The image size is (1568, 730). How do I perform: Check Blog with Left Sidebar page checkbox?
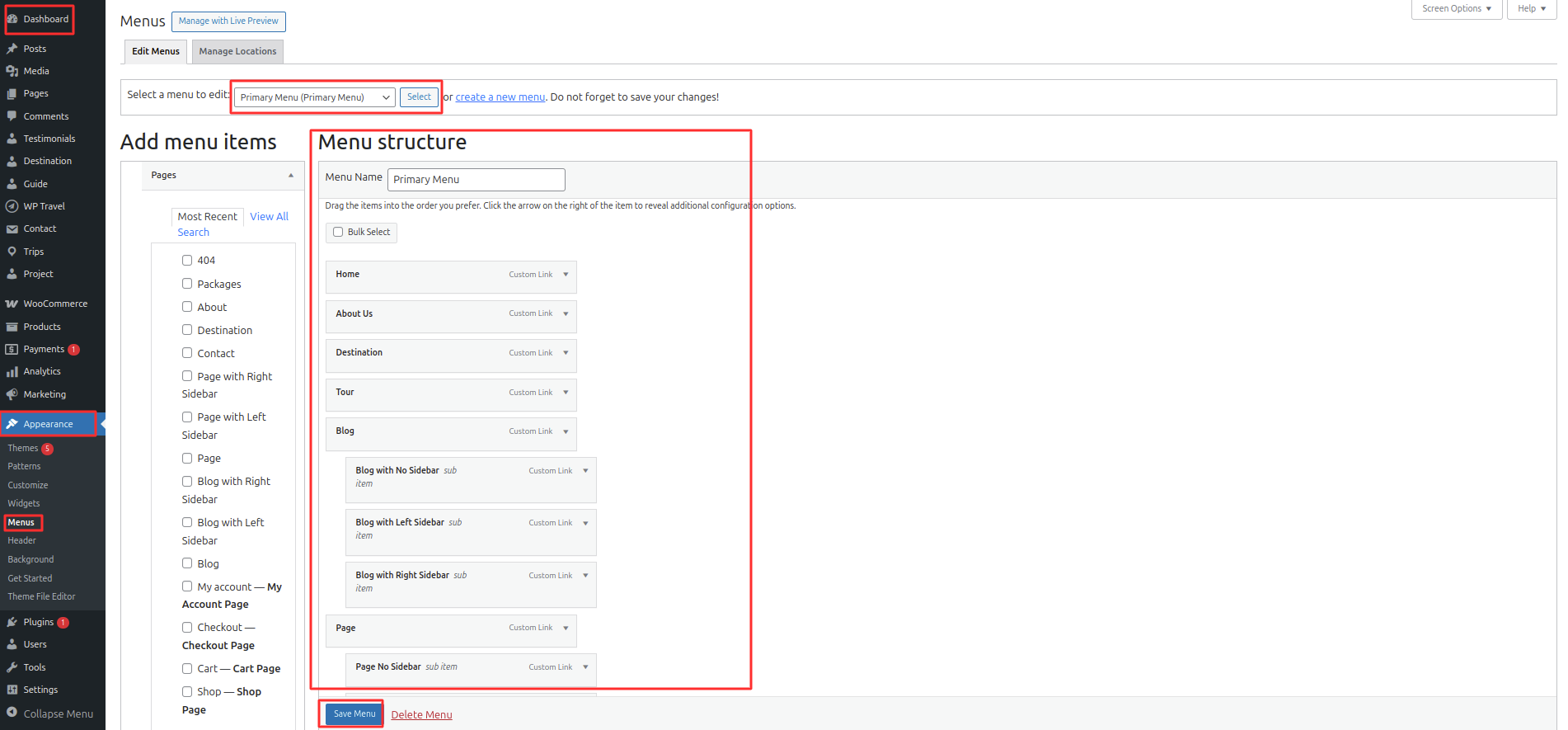click(x=187, y=522)
